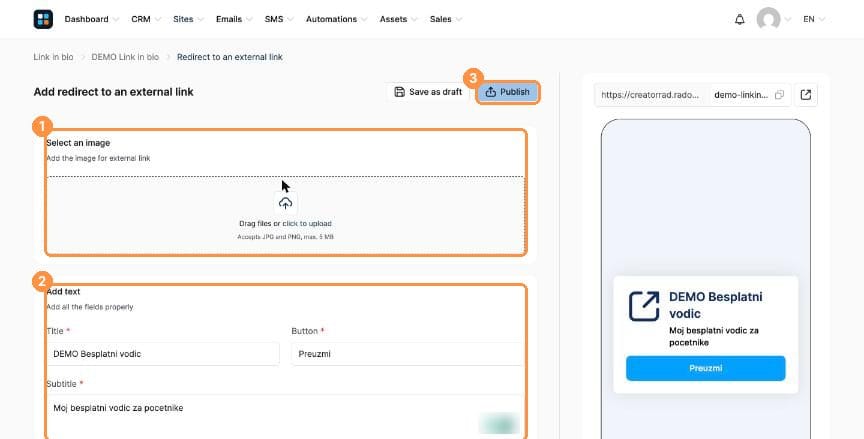Click the cloud upload icon
This screenshot has height=439, width=864.
coord(285,204)
